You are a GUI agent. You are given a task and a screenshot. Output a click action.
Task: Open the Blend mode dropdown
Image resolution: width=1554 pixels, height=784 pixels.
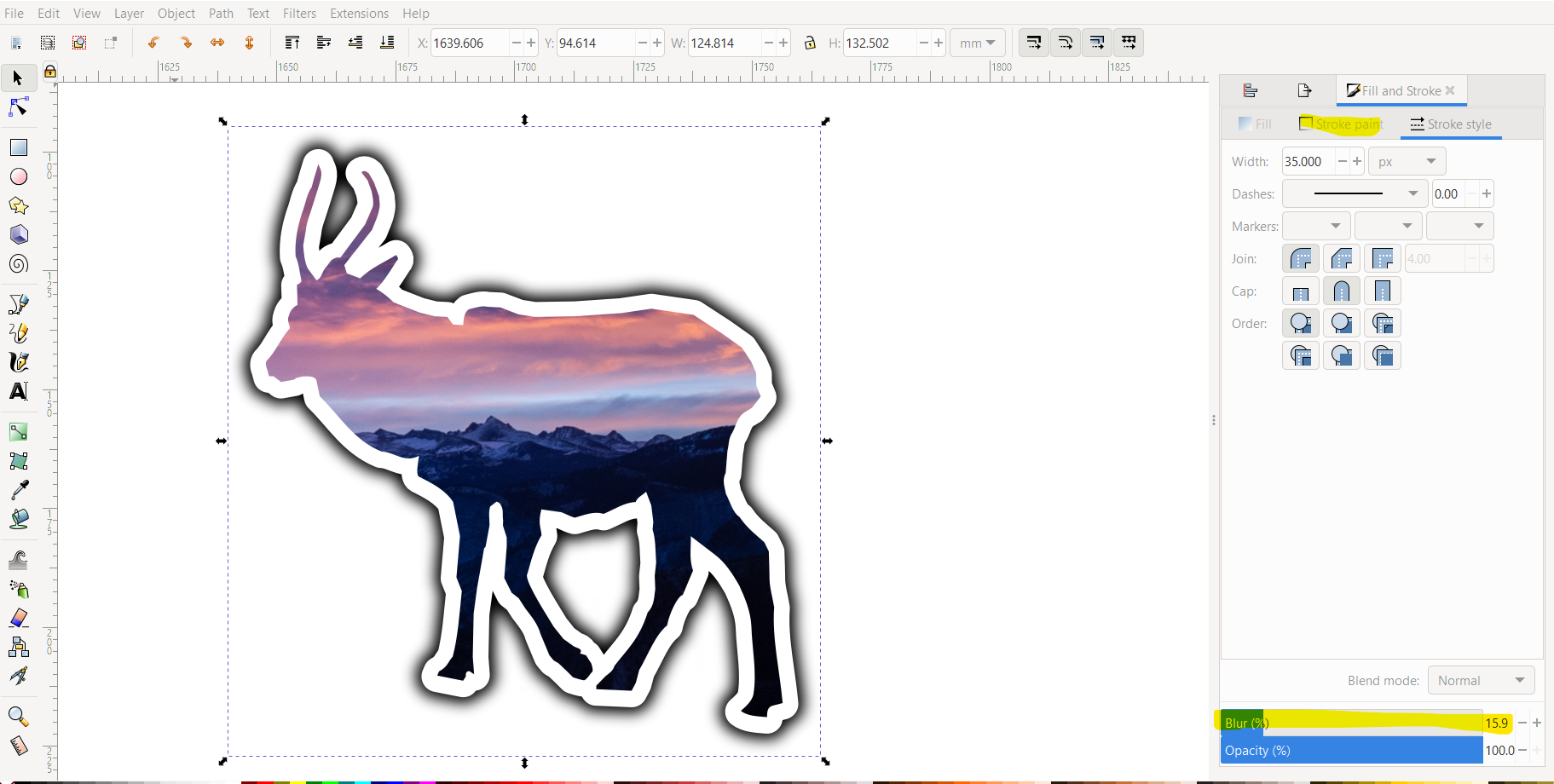point(1480,680)
